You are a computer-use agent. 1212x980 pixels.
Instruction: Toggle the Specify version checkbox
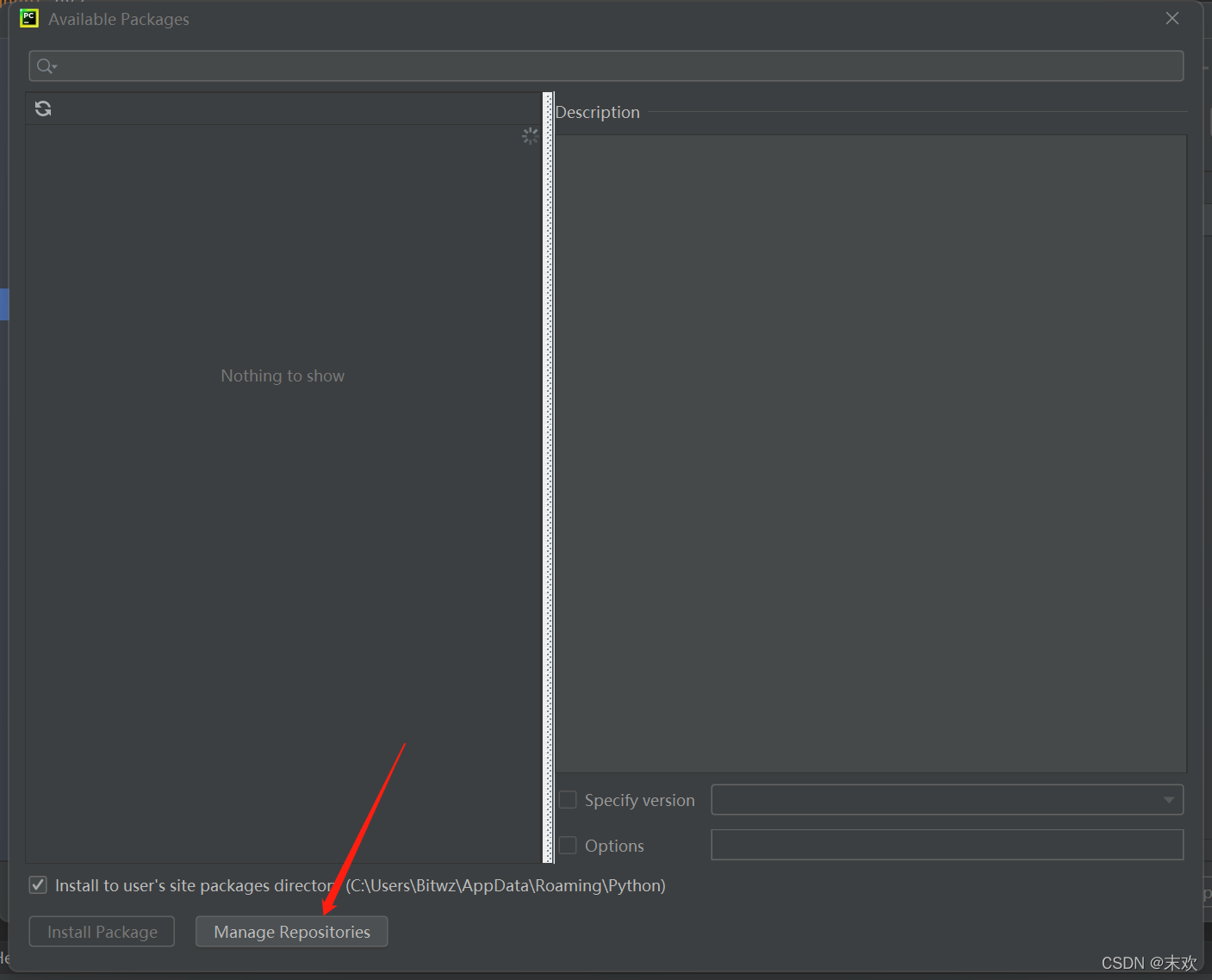(x=568, y=800)
